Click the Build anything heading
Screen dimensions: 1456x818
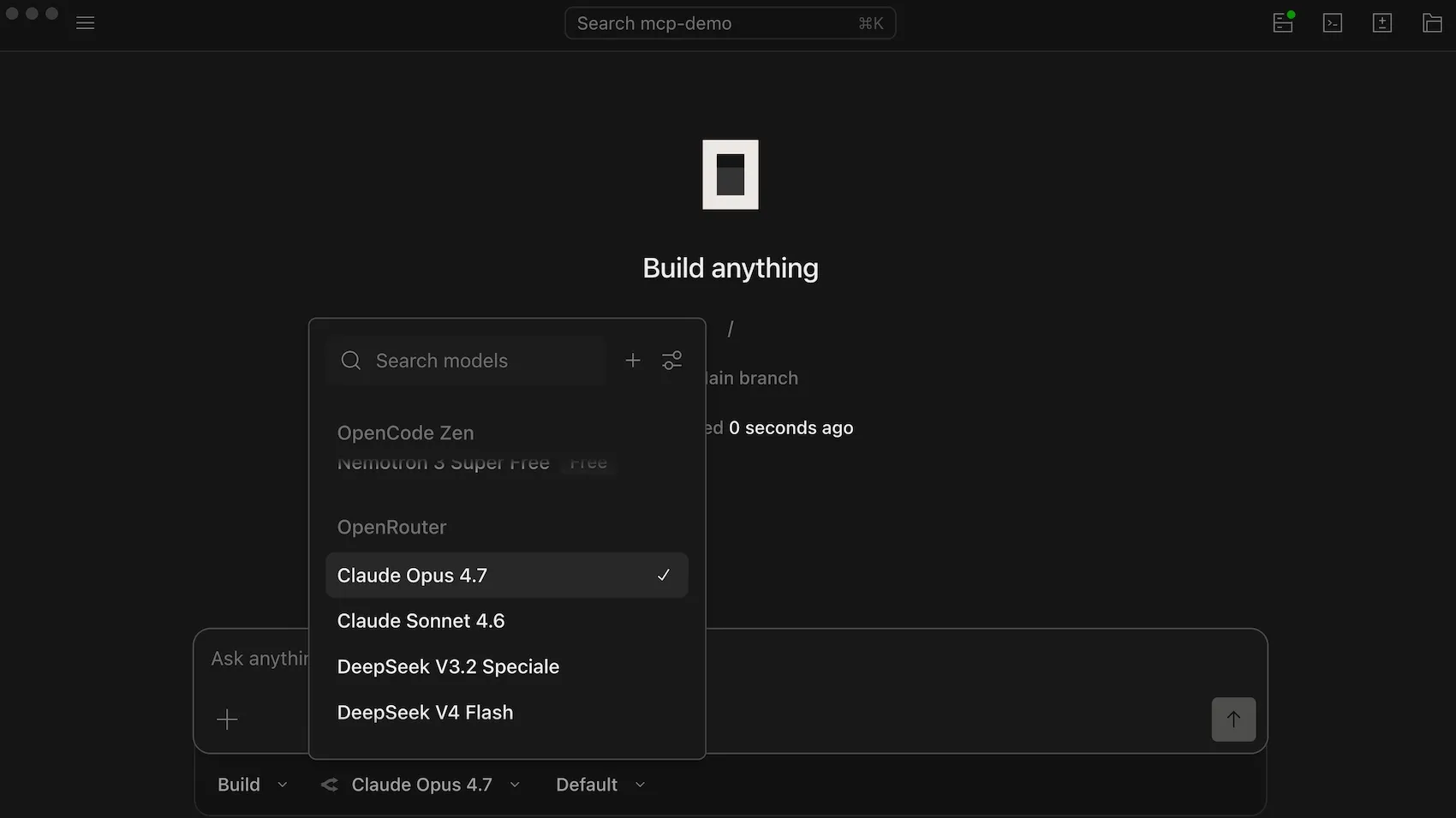coord(731,268)
